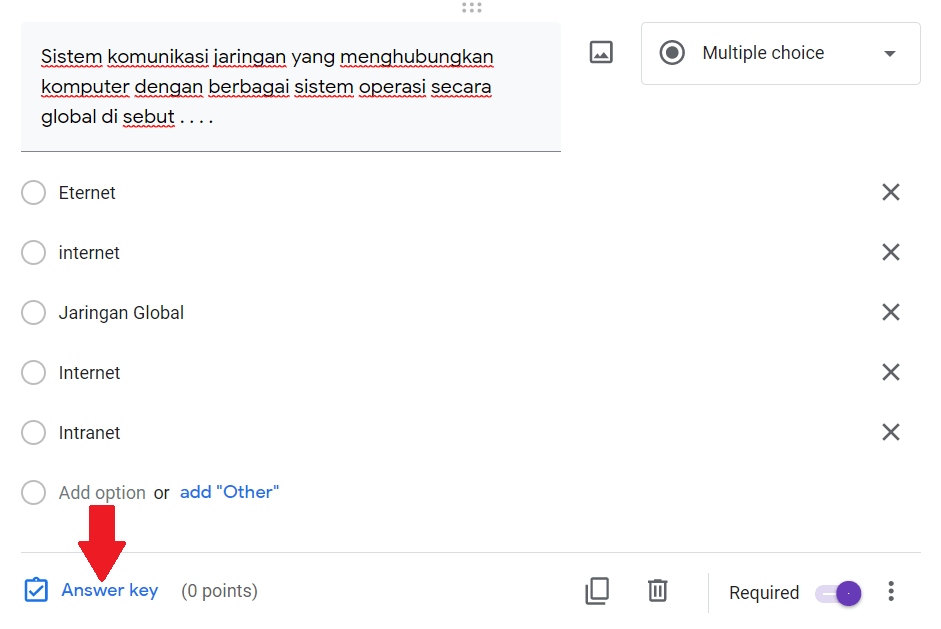
Task: Toggle the Required switch off
Action: 838,594
